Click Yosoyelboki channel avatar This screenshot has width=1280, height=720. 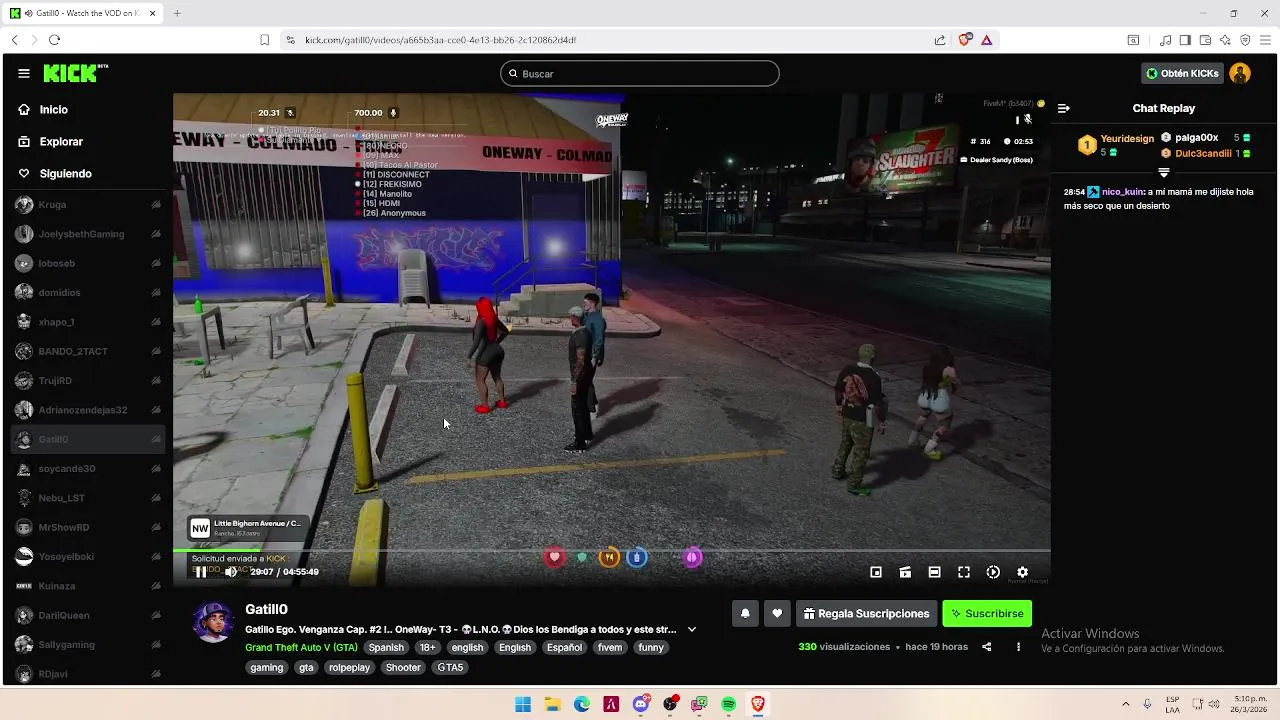coord(24,556)
